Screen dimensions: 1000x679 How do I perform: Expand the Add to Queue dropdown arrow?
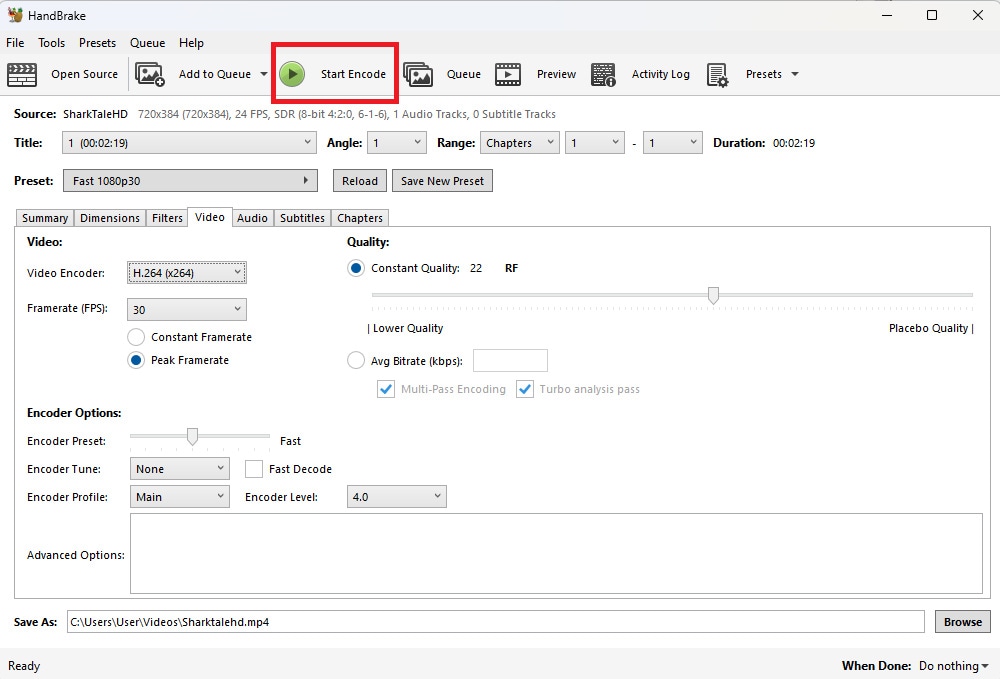pyautogui.click(x=264, y=74)
